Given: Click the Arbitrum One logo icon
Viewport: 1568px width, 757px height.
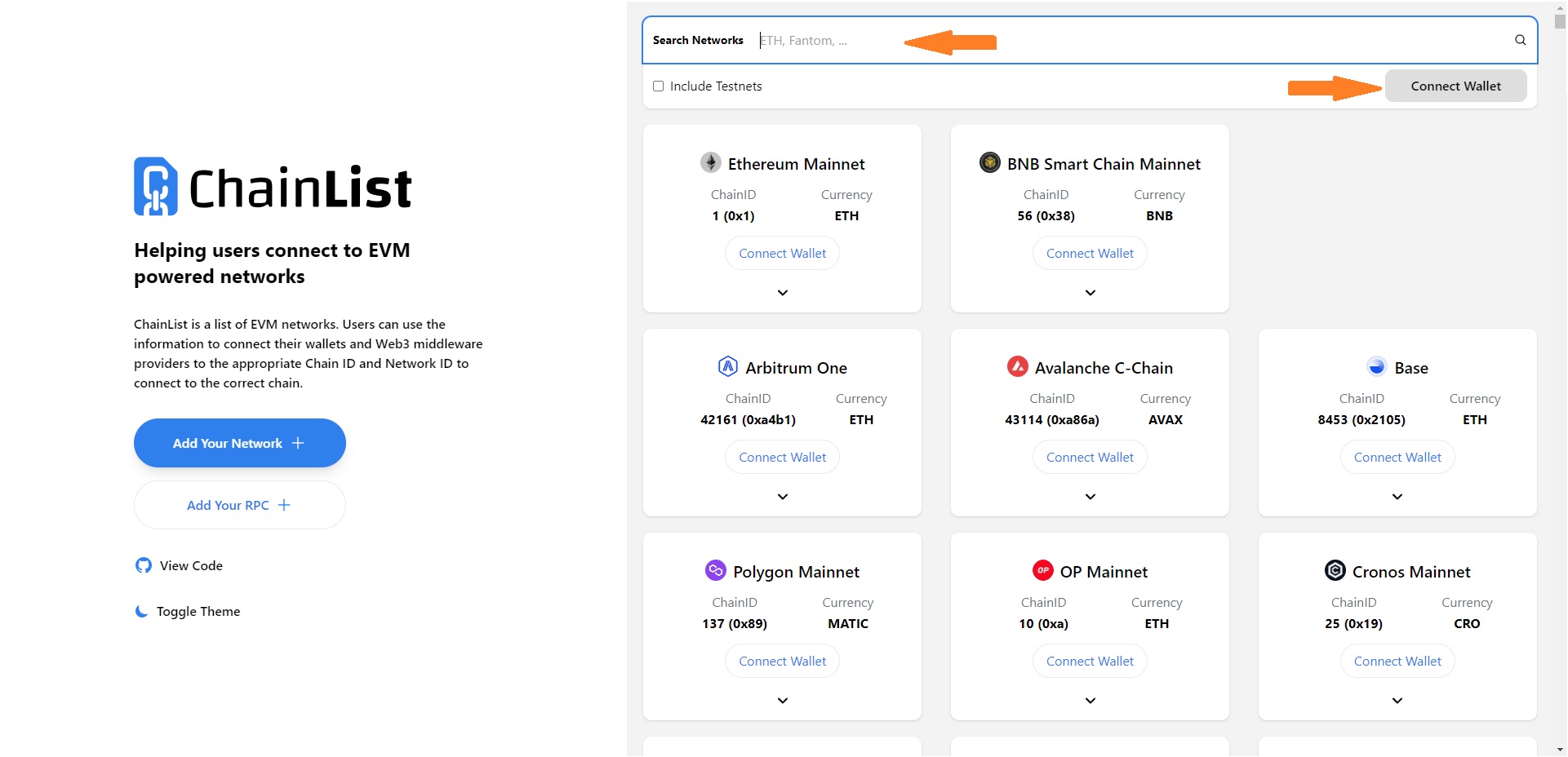Looking at the screenshot, I should coord(728,366).
